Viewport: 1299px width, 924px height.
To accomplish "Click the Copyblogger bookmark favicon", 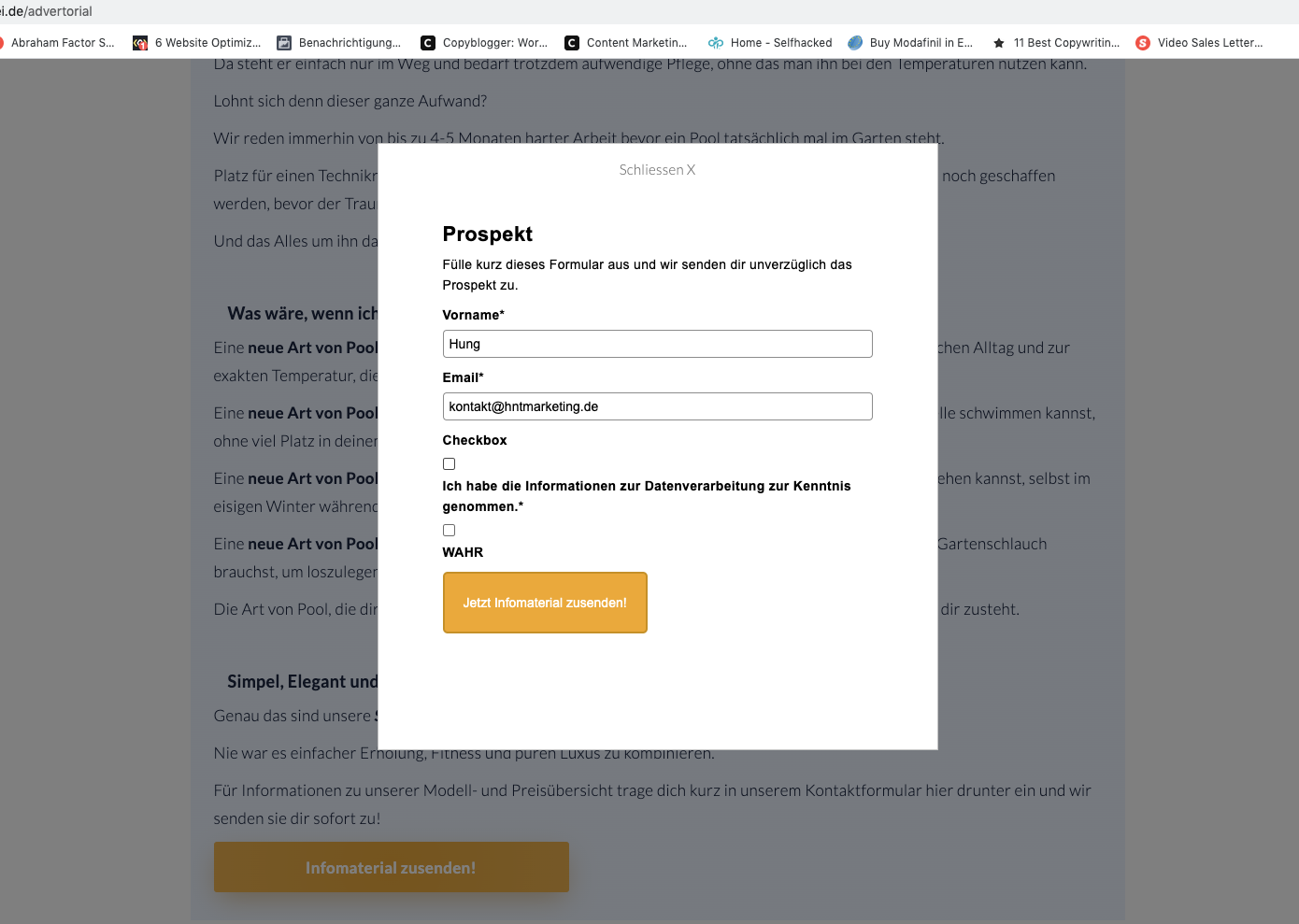I will (428, 43).
